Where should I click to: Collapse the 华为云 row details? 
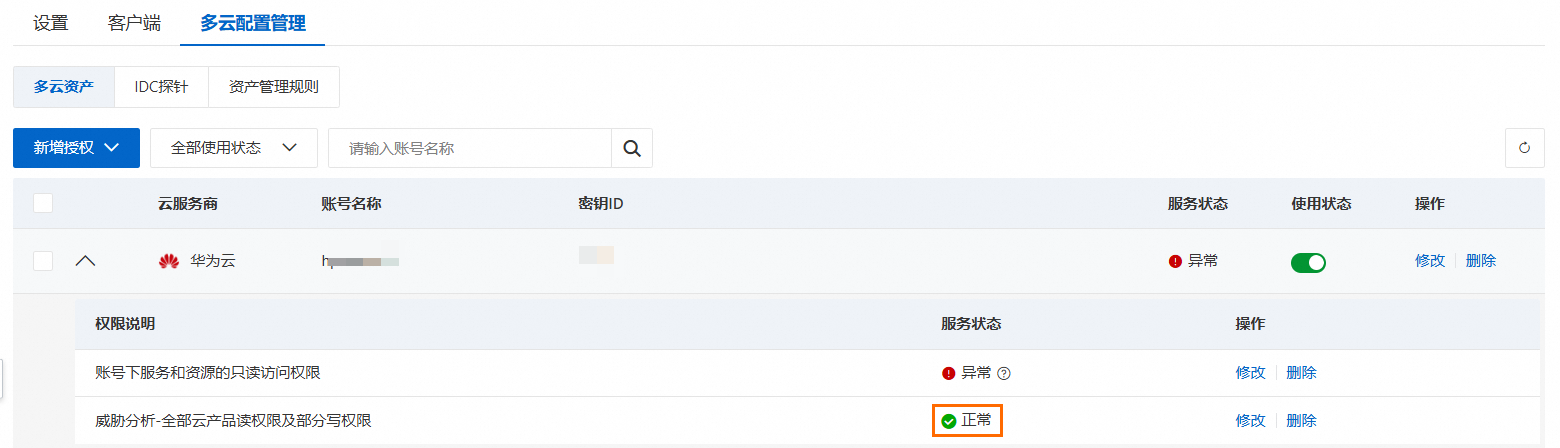tap(86, 261)
